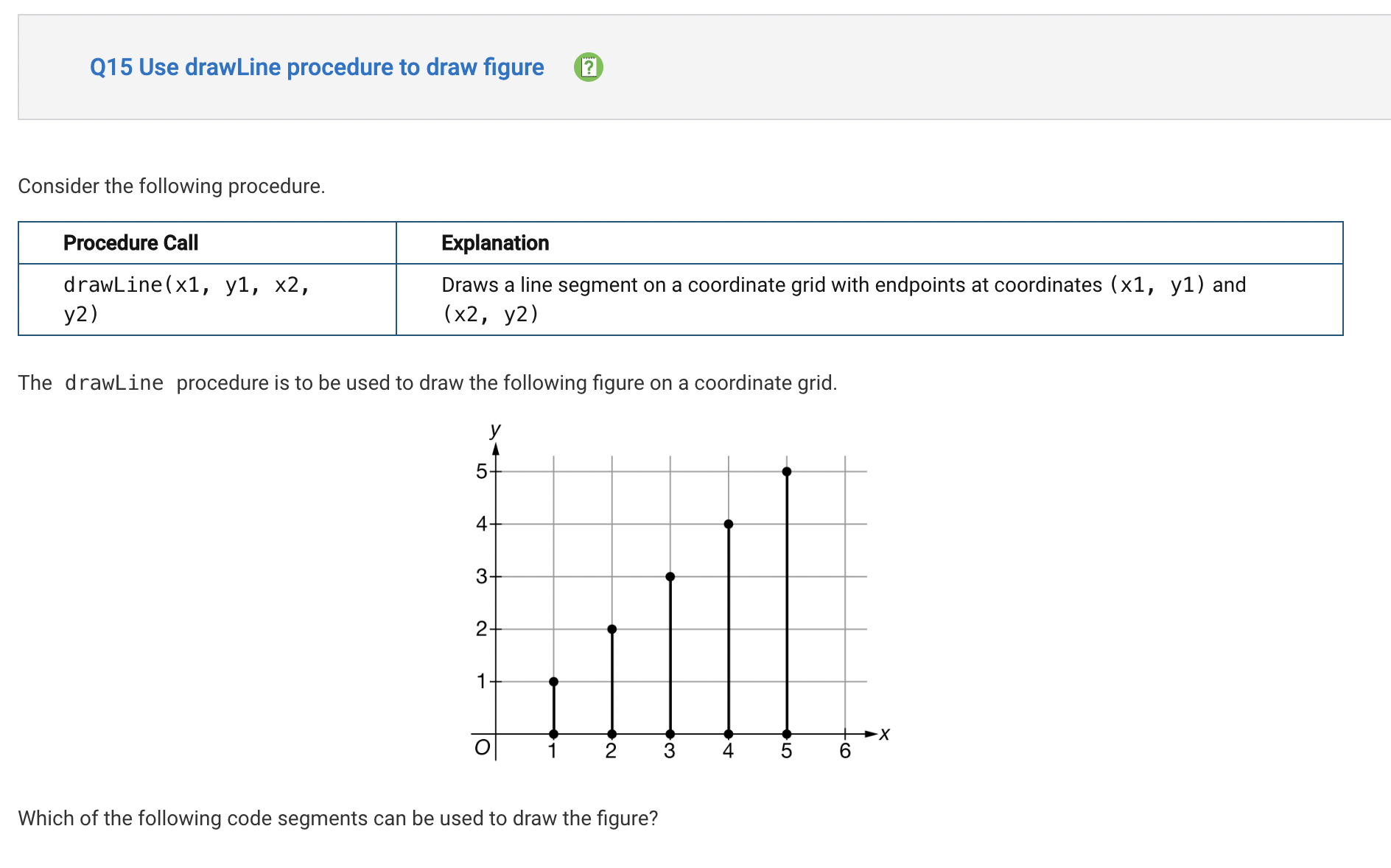Click the x-axis label 6
This screenshot has height=868, width=1391.
point(845,751)
